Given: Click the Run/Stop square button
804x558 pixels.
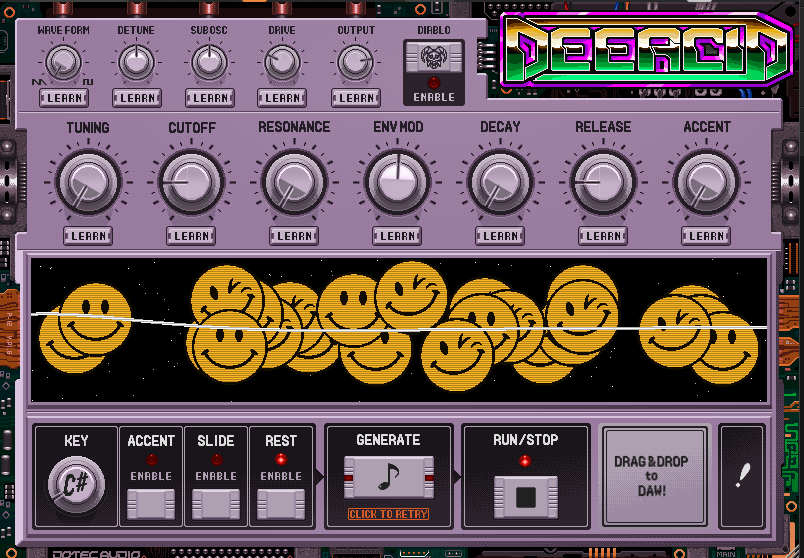Looking at the screenshot, I should coord(526,497).
